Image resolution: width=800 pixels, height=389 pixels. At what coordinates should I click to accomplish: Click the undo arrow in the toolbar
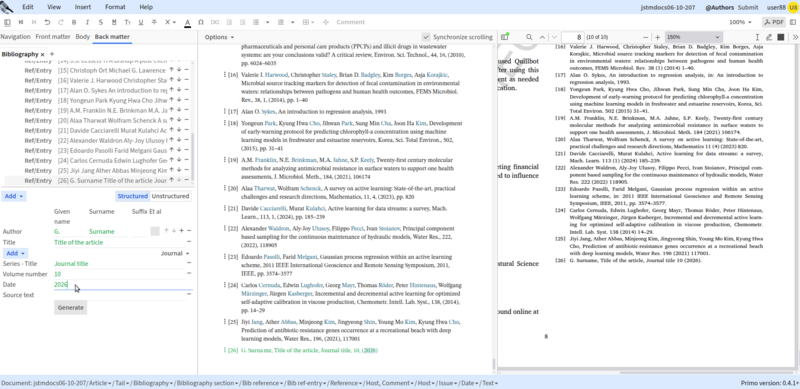[47, 22]
